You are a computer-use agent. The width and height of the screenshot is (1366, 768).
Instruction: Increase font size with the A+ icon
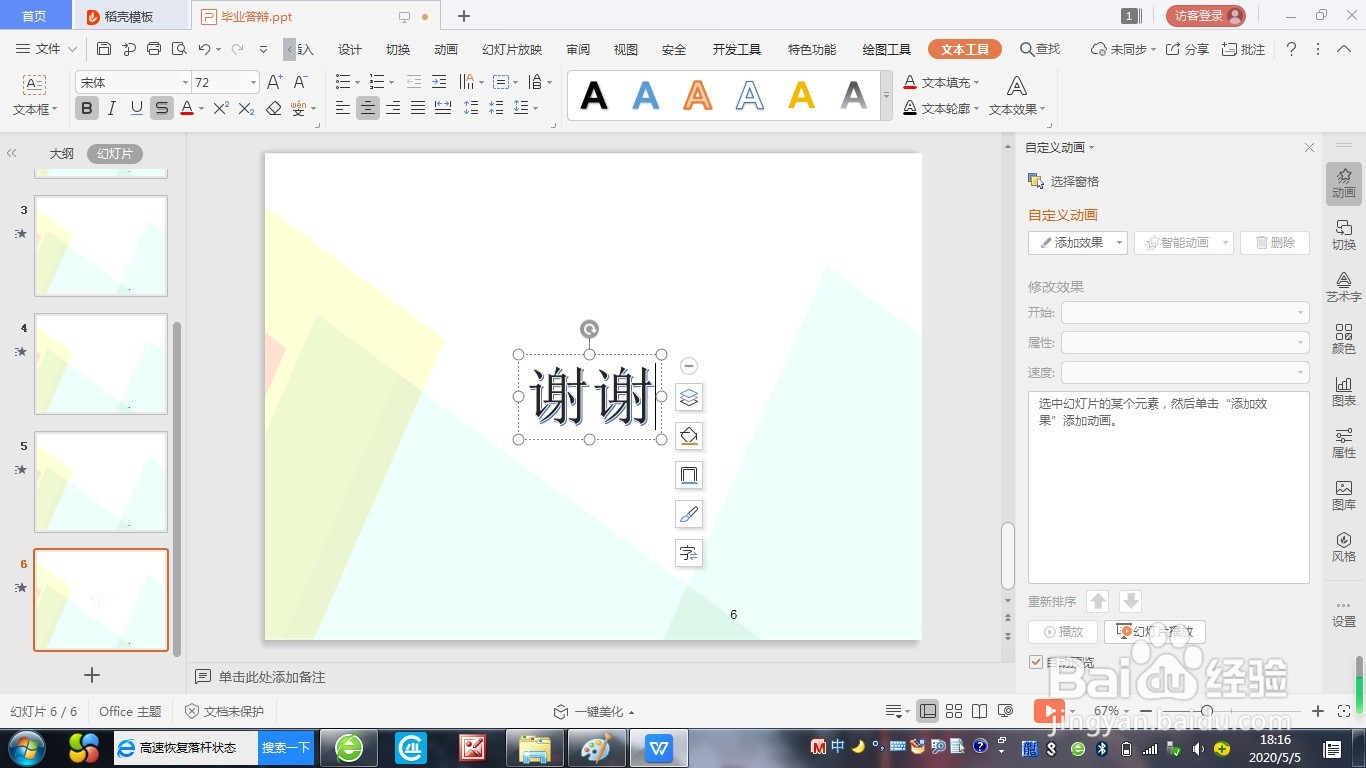point(276,82)
